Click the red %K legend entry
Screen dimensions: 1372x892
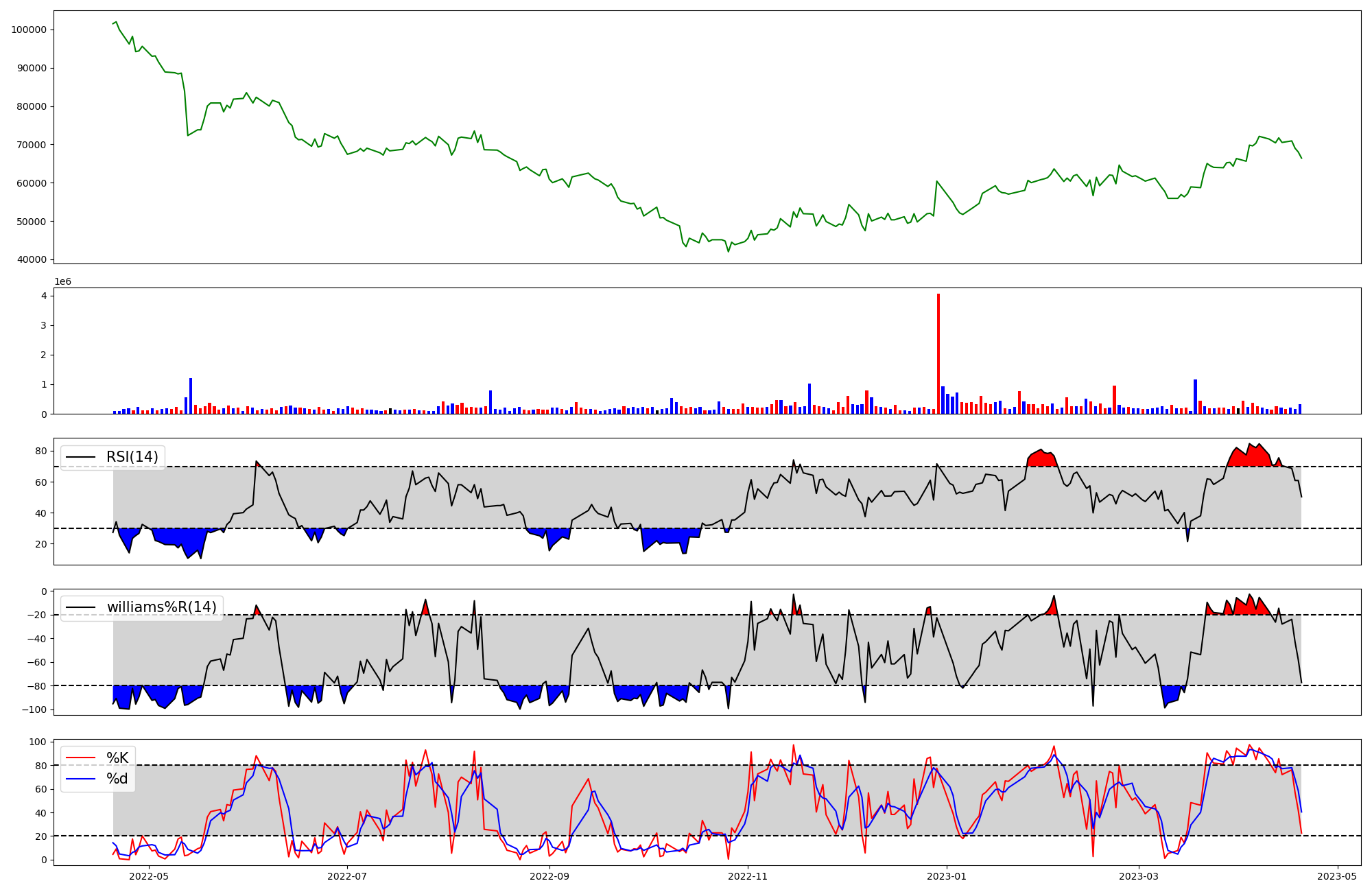tap(117, 758)
